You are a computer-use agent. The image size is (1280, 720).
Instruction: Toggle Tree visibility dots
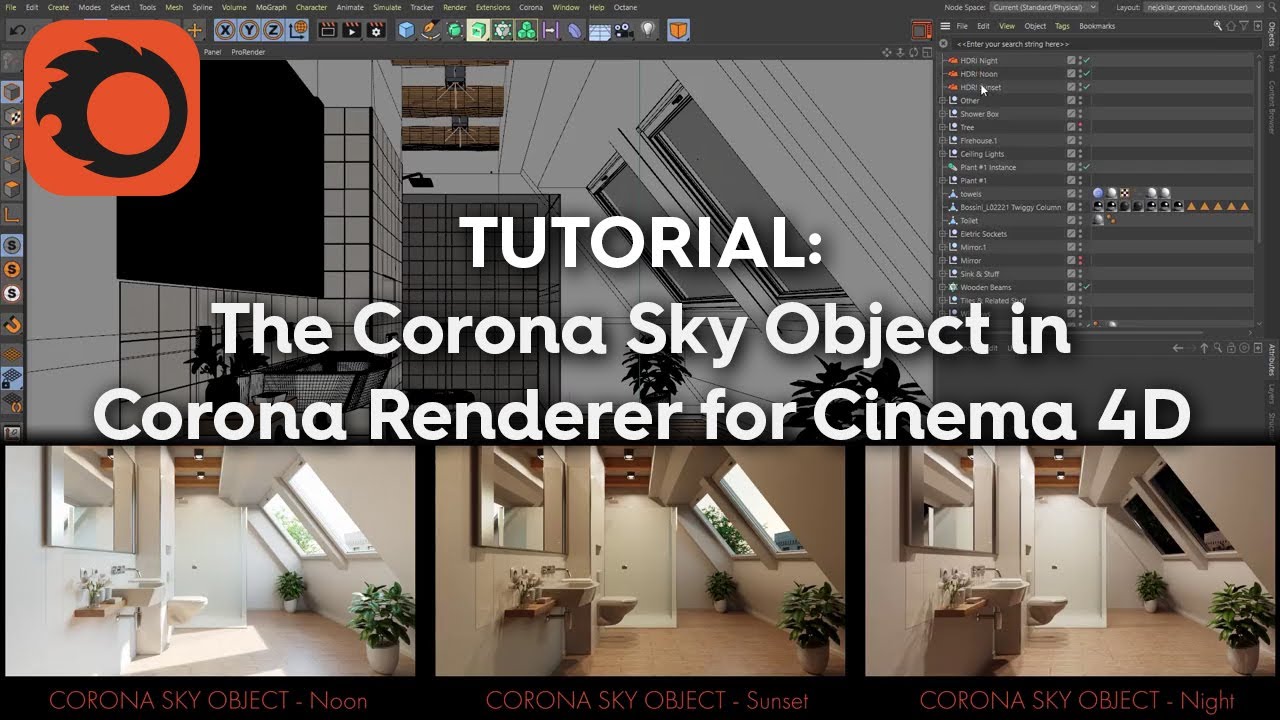[x=1080, y=127]
